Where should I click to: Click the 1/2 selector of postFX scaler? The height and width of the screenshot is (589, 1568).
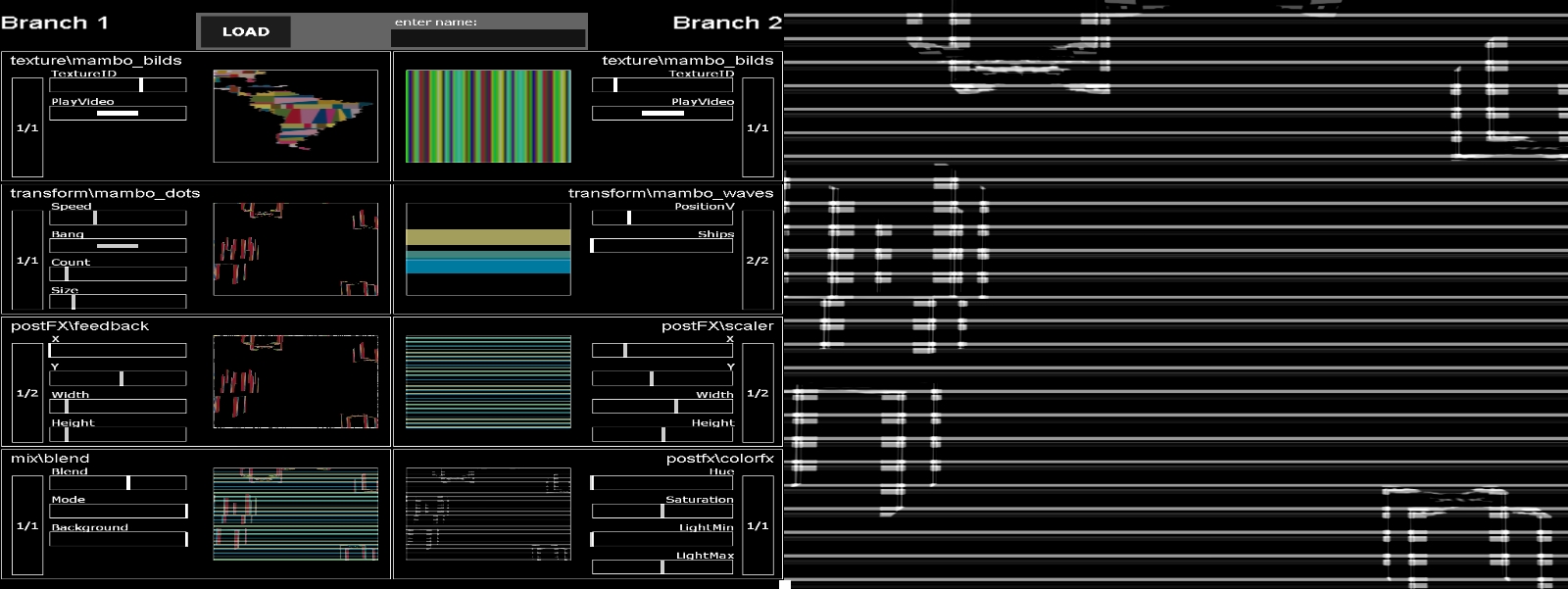[758, 393]
